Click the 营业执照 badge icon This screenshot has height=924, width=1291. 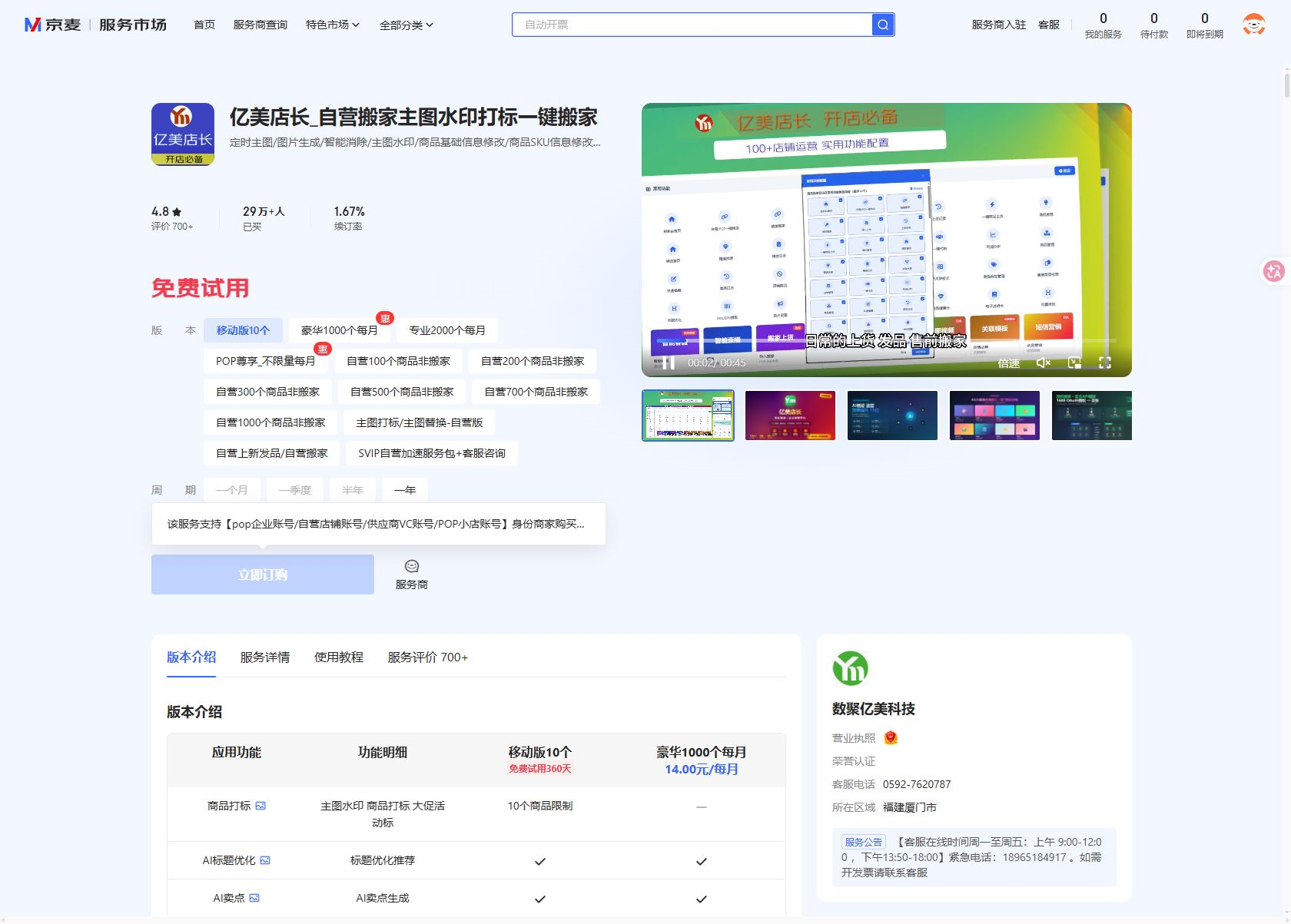click(x=891, y=738)
